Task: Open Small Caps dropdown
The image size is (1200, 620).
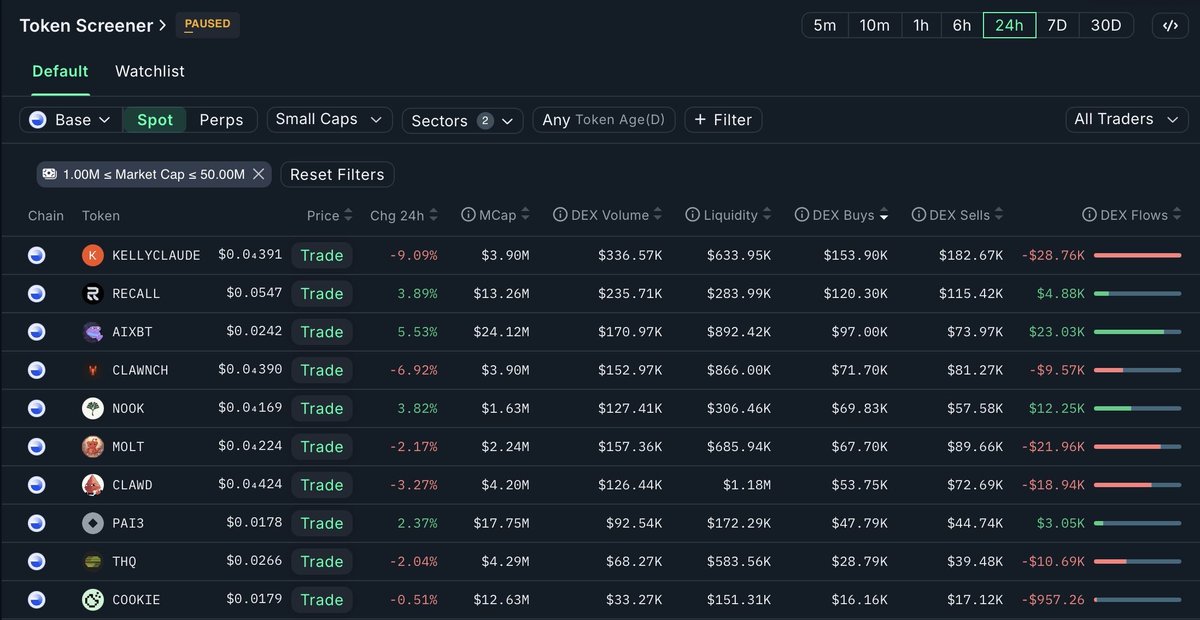Action: 329,119
